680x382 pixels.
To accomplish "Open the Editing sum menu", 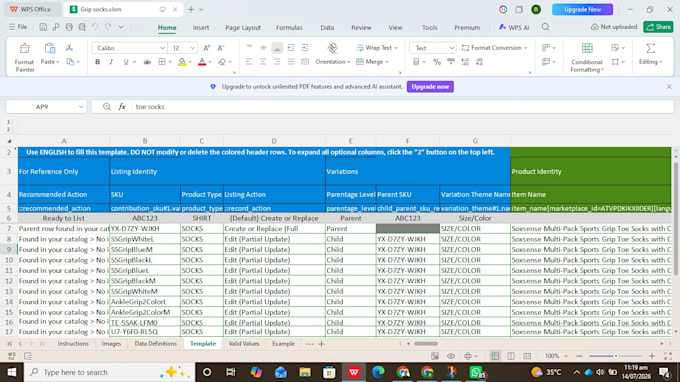I will [x=651, y=54].
